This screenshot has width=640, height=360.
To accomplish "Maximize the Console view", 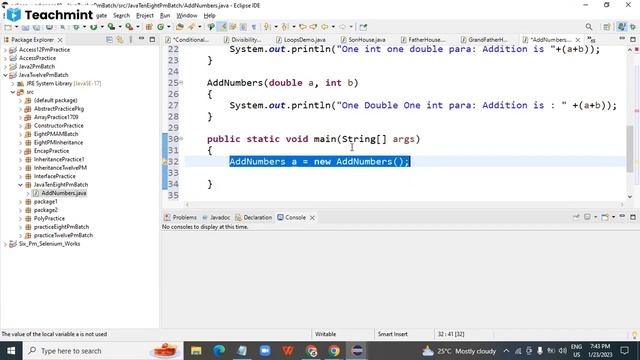I will [633, 217].
